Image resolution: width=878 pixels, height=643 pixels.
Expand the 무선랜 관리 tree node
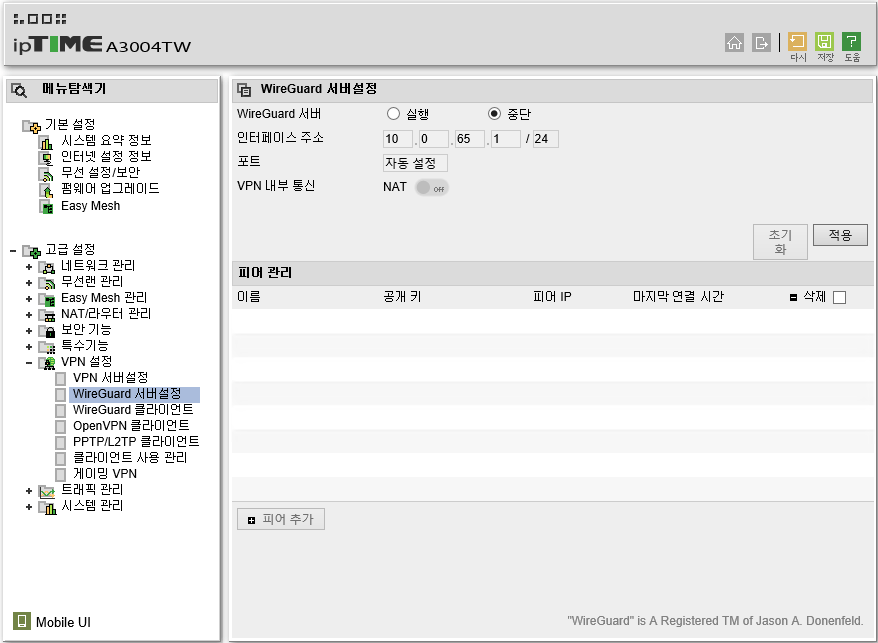[29, 283]
